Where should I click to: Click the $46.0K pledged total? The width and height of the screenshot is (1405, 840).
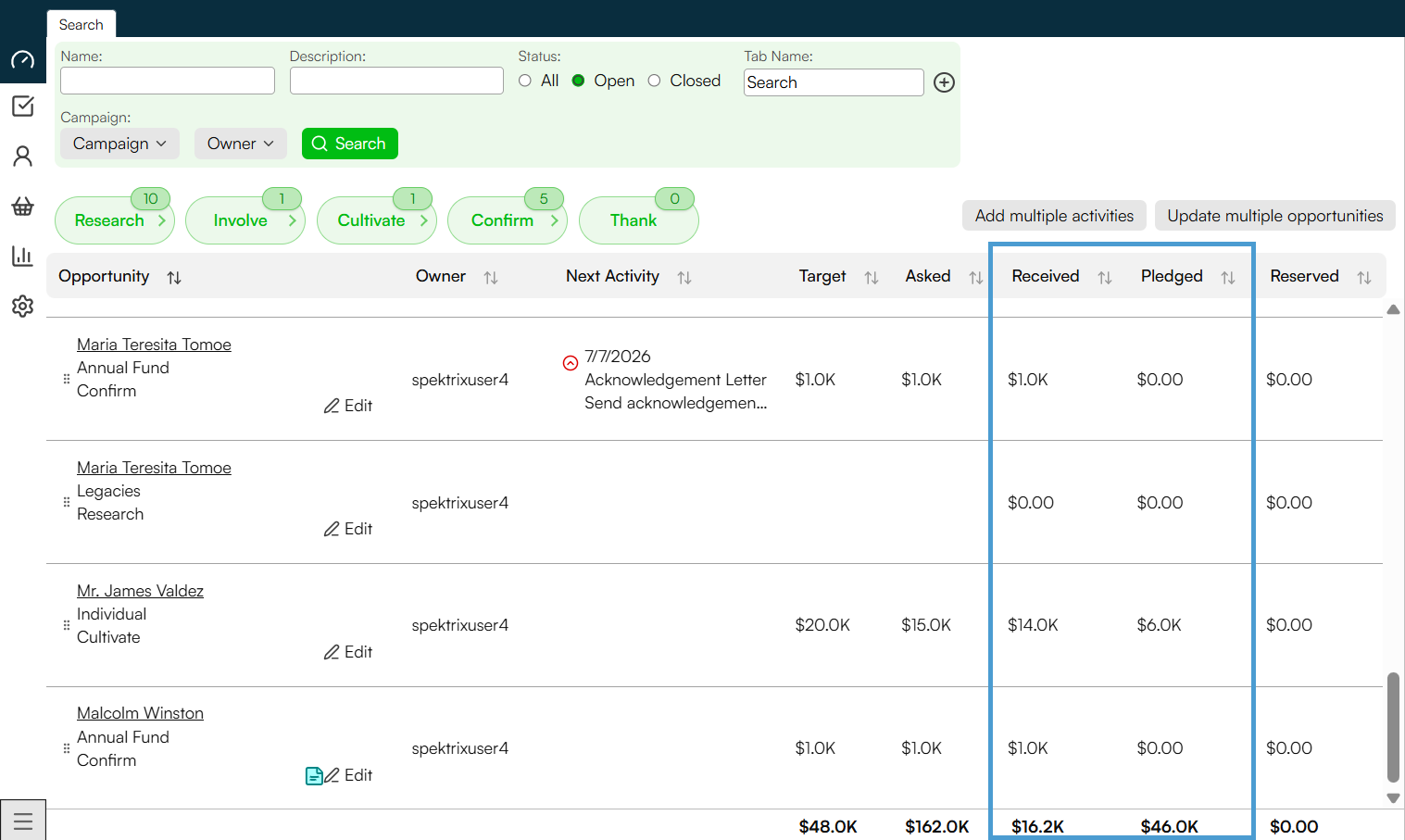(x=1169, y=826)
